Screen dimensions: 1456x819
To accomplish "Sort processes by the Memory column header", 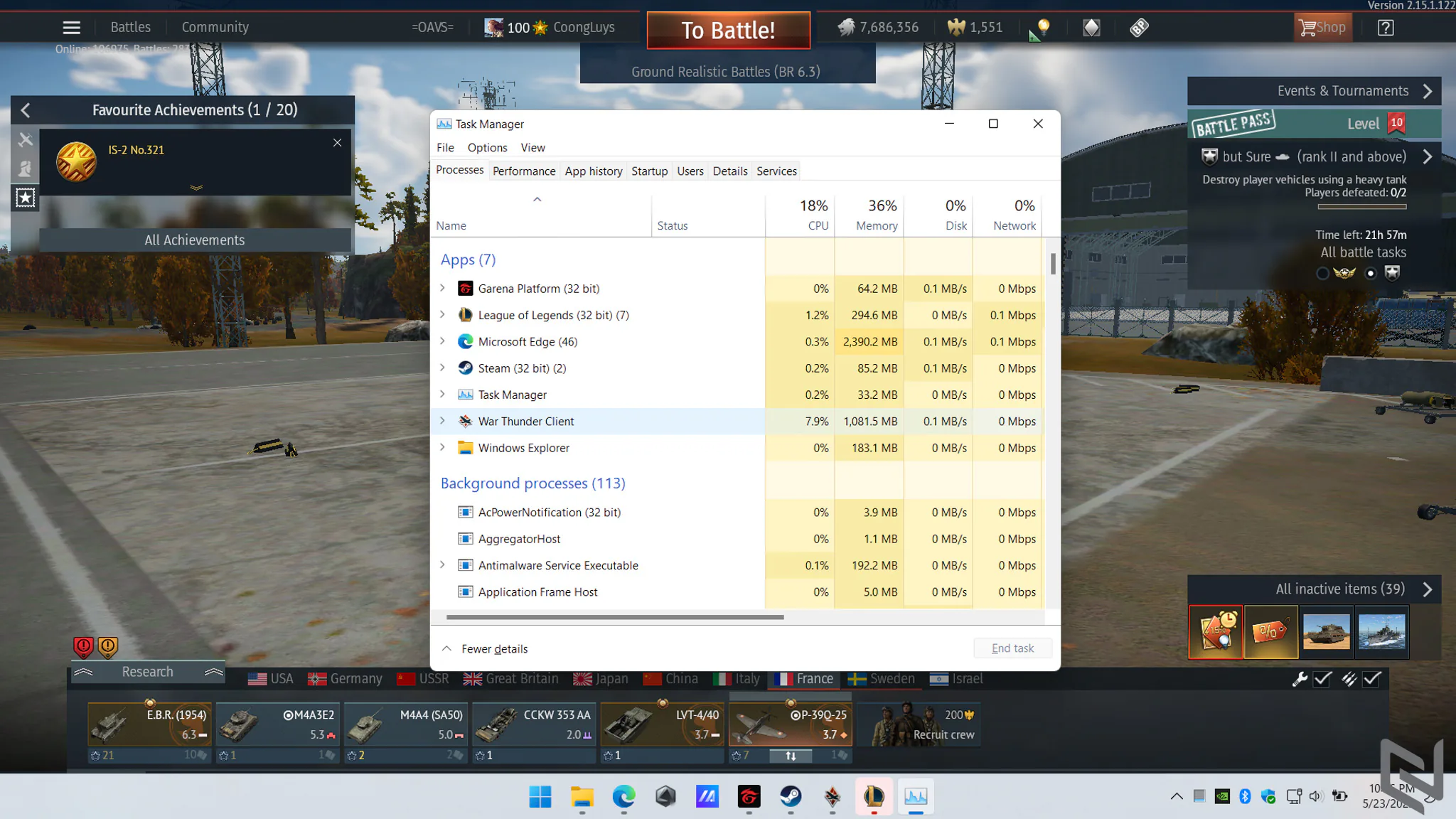I will coord(869,215).
